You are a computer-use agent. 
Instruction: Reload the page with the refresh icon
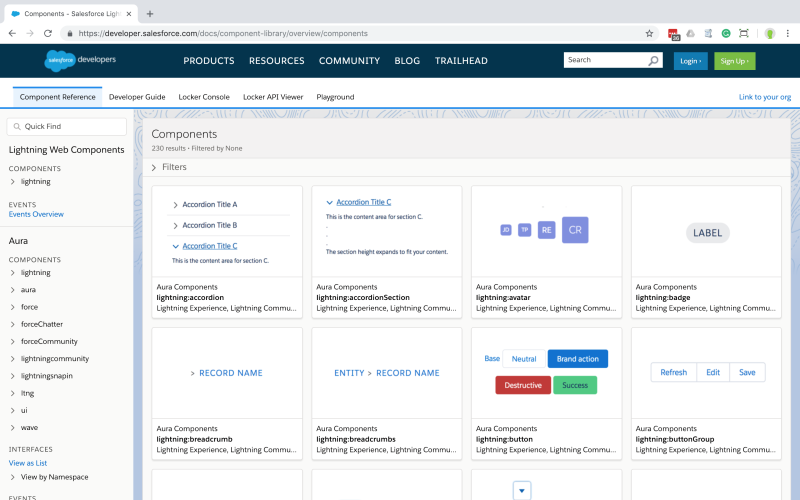[x=48, y=33]
